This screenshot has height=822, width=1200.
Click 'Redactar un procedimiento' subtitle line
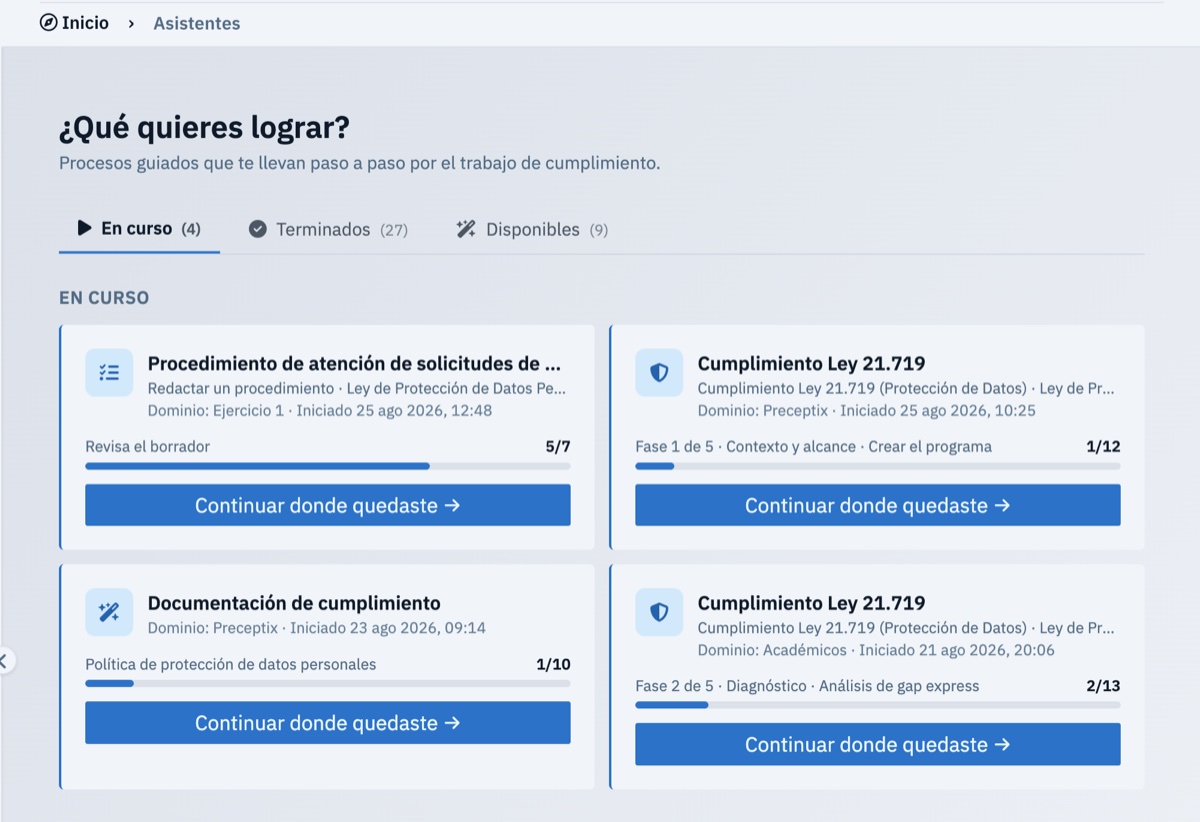pyautogui.click(x=357, y=388)
